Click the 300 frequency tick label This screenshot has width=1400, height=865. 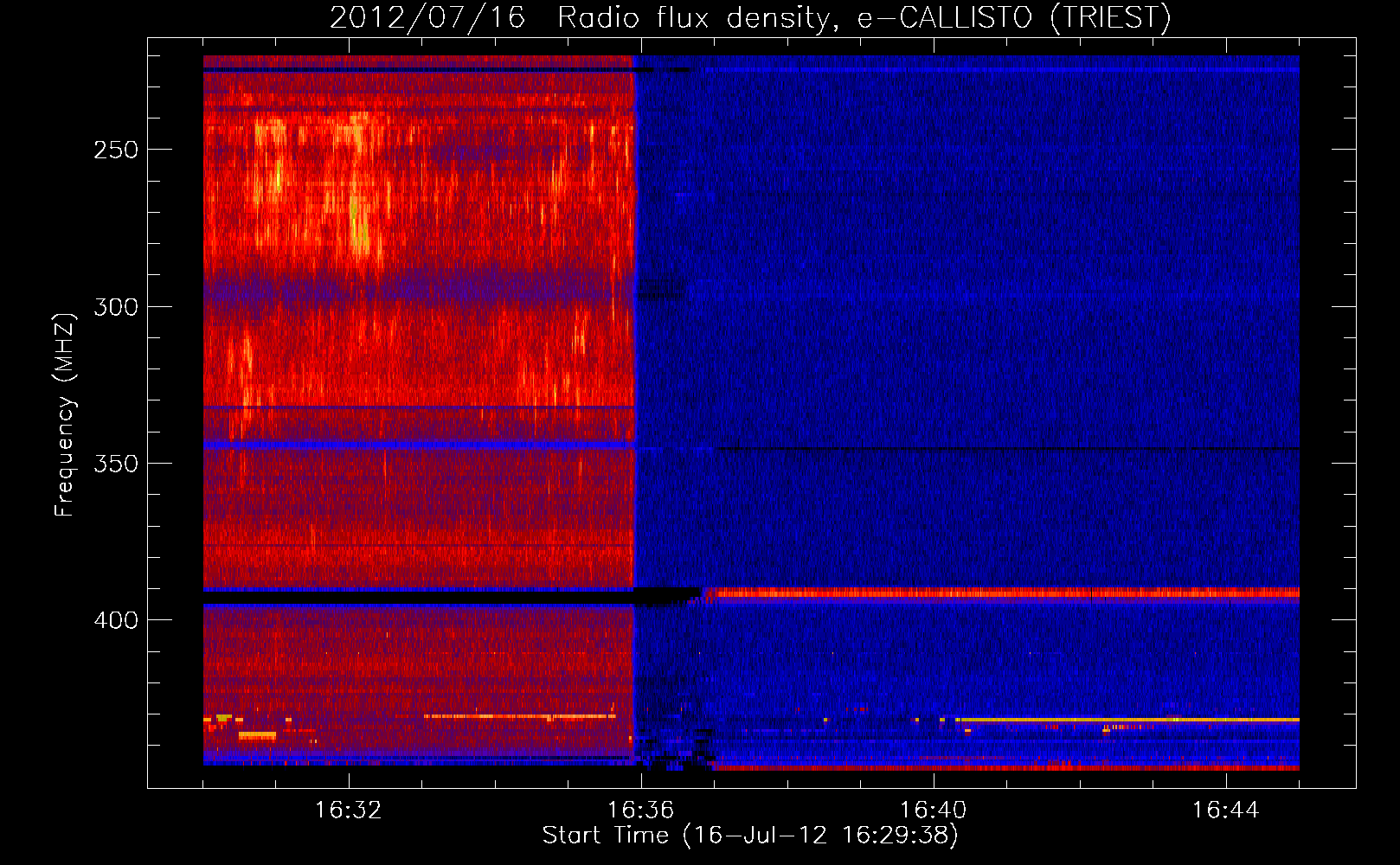[116, 307]
